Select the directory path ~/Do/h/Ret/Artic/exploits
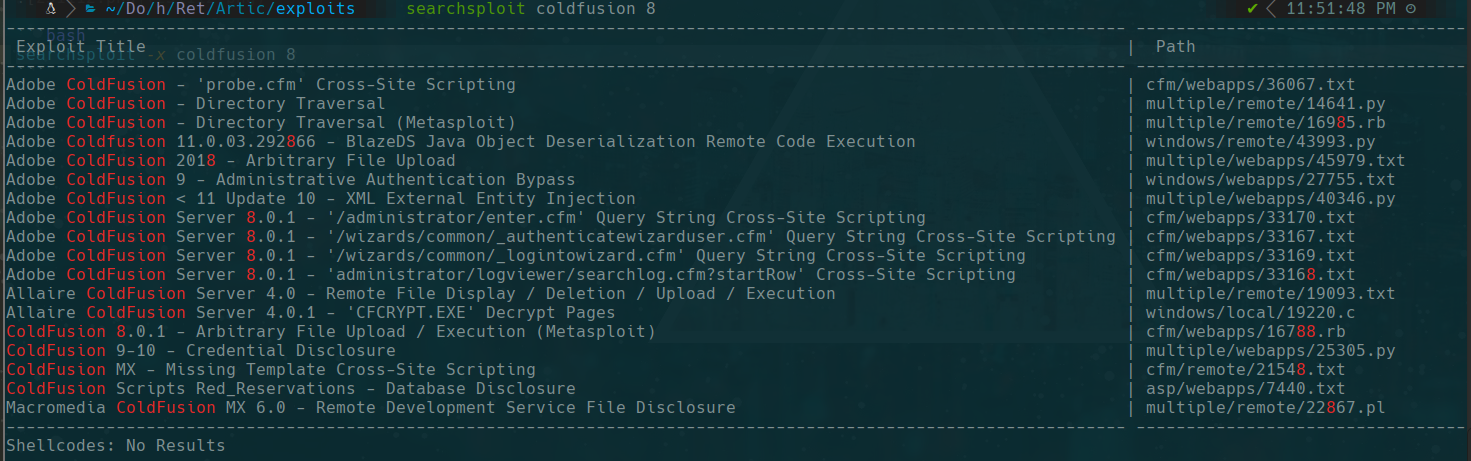 coord(233,9)
